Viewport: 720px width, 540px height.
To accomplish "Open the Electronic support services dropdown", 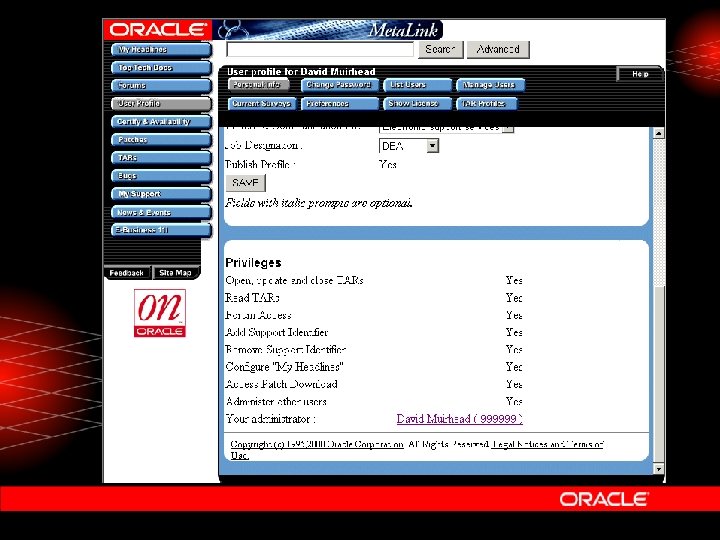I will point(446,128).
